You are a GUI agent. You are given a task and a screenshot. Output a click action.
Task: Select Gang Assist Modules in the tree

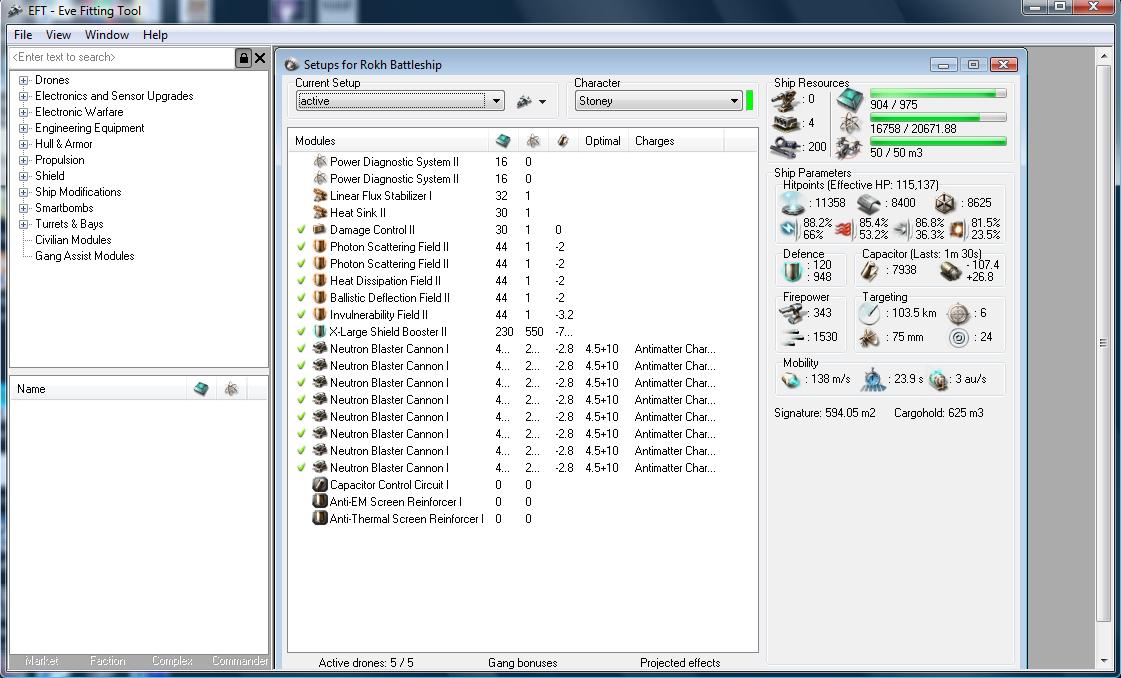[x=84, y=255]
